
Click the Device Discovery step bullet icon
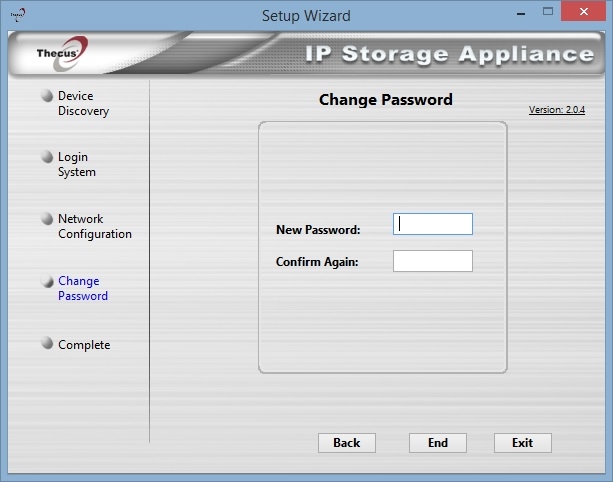coord(47,95)
